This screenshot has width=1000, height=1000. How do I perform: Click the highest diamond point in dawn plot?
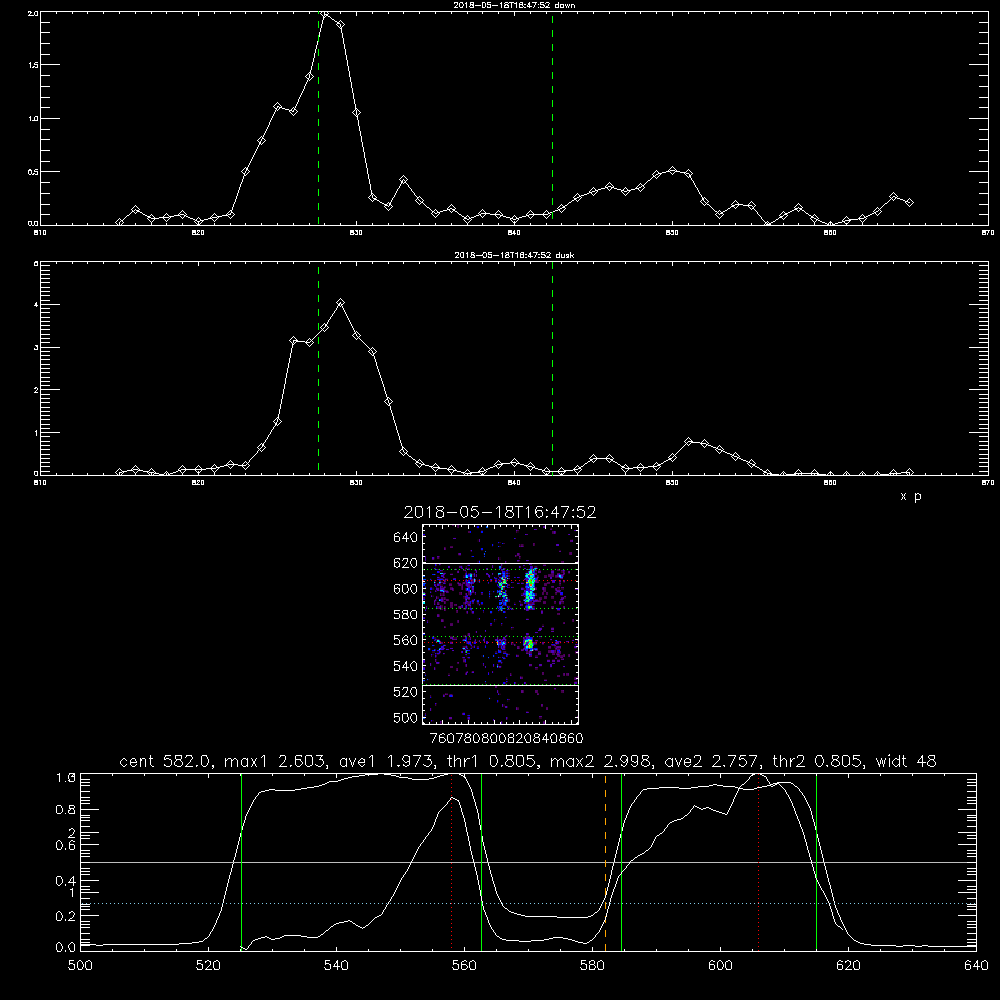coord(326,13)
